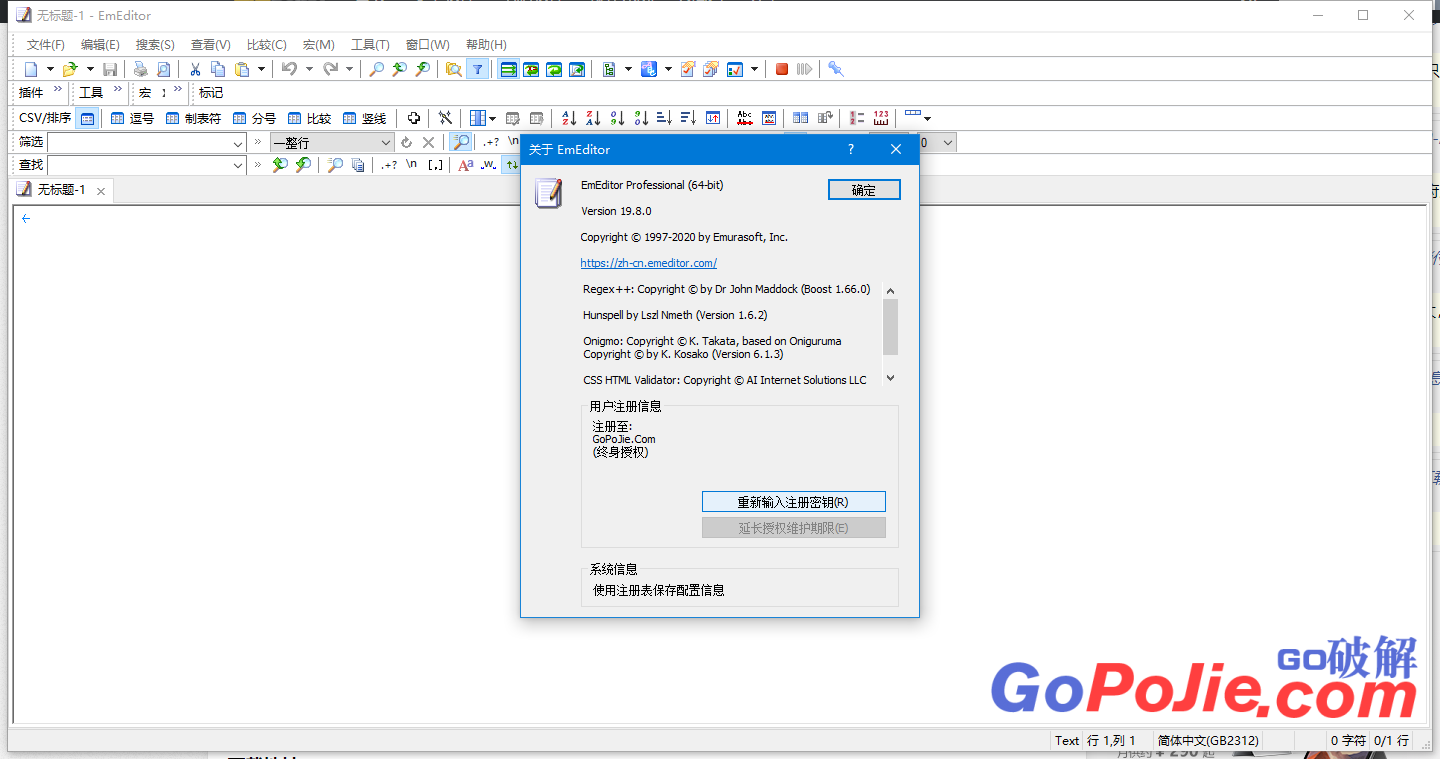Image resolution: width=1440 pixels, height=759 pixels.
Task: Click the Open folder toolbar icon
Action: [70, 69]
